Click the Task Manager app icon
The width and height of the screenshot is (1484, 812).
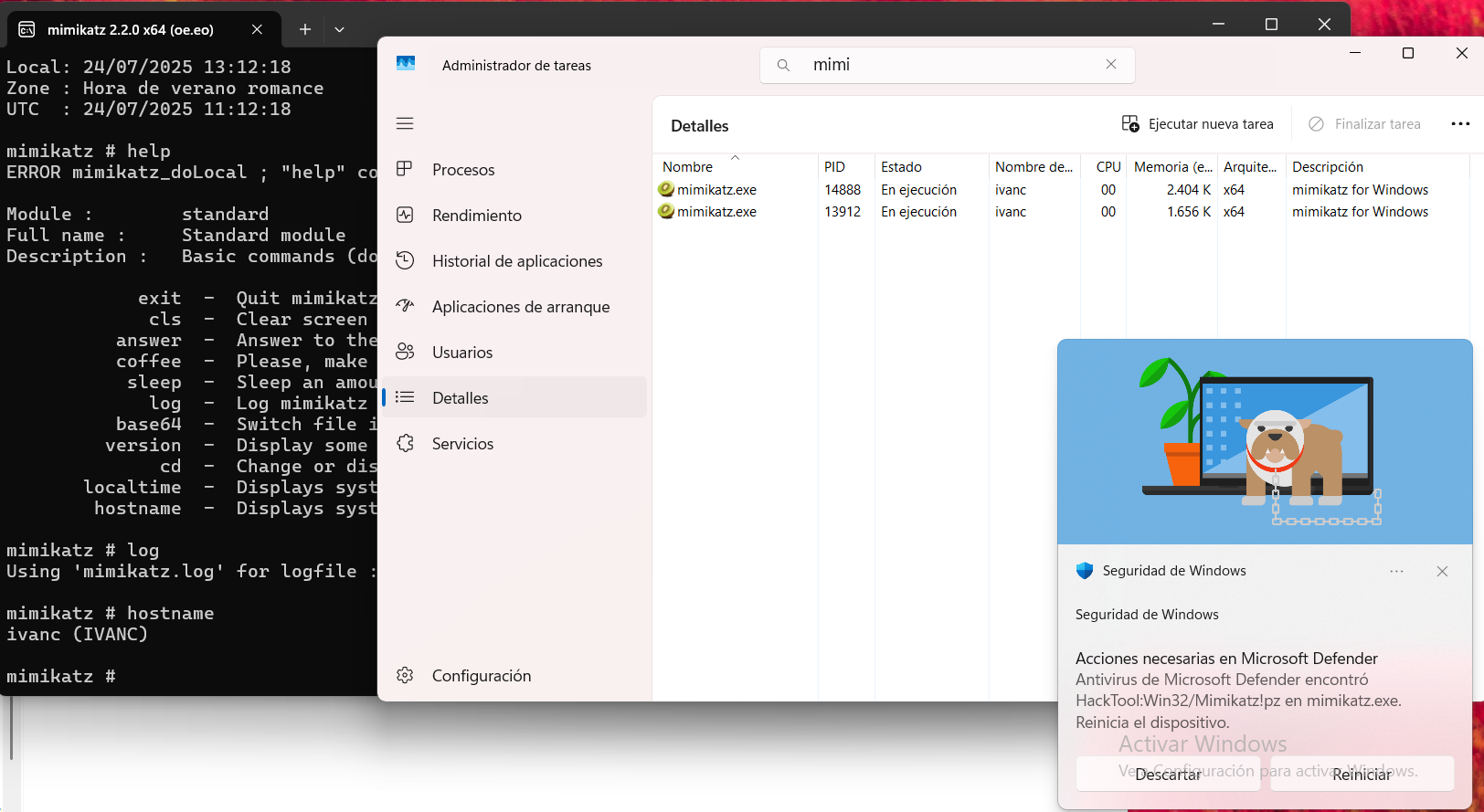point(406,64)
